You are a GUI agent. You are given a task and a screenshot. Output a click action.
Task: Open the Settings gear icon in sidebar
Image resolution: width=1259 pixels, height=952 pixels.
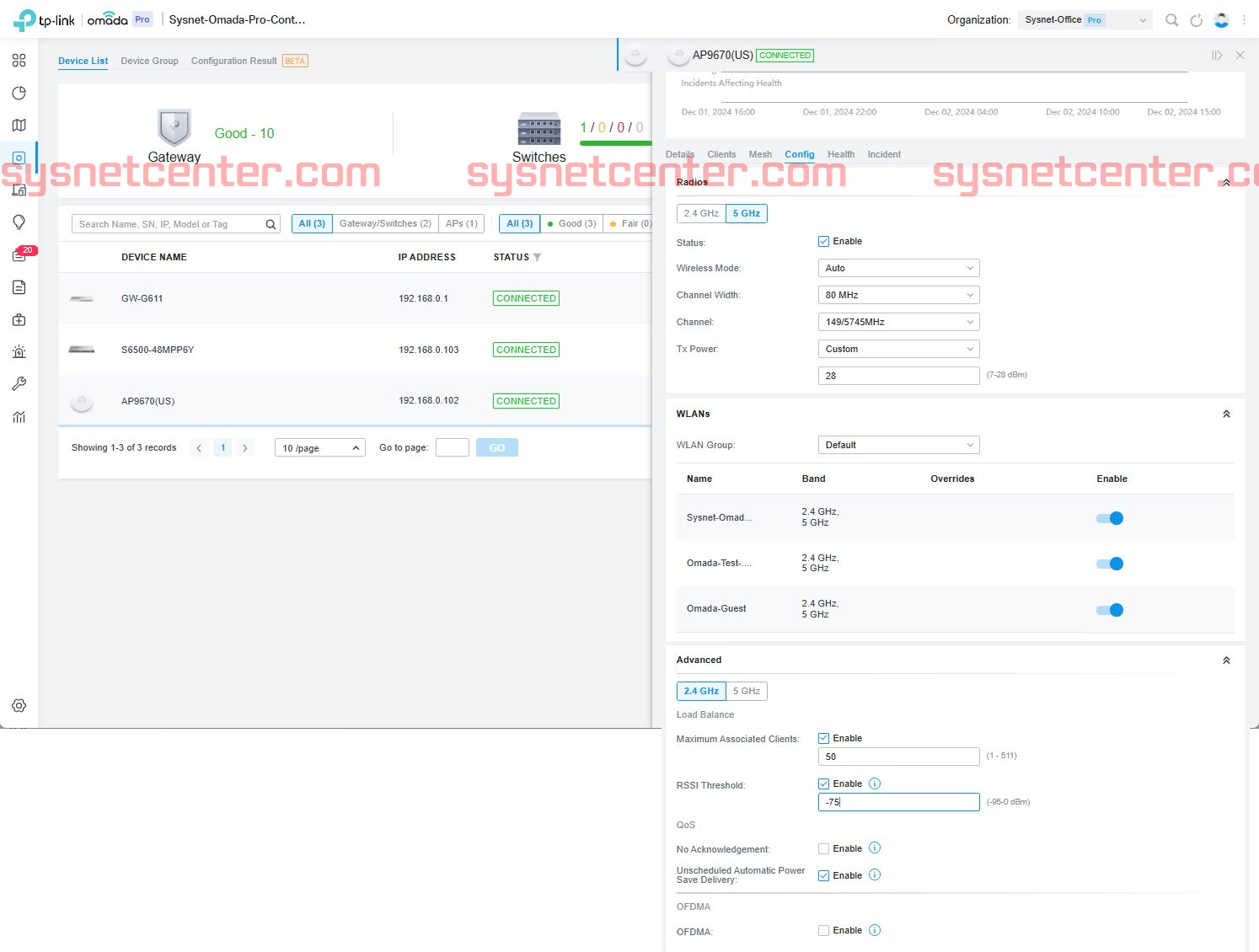(x=19, y=706)
